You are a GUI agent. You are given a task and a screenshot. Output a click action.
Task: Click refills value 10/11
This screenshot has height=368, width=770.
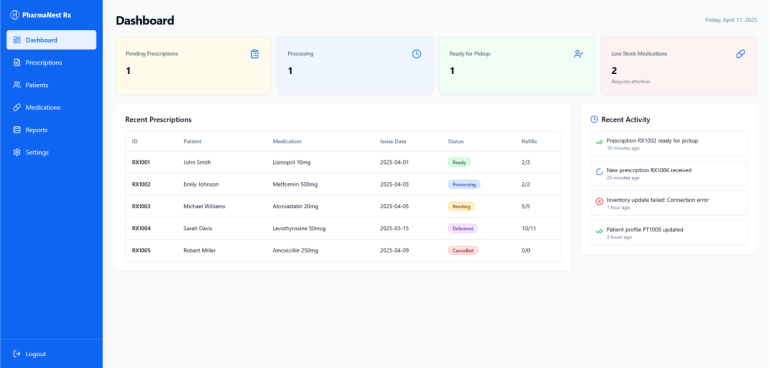pos(529,228)
